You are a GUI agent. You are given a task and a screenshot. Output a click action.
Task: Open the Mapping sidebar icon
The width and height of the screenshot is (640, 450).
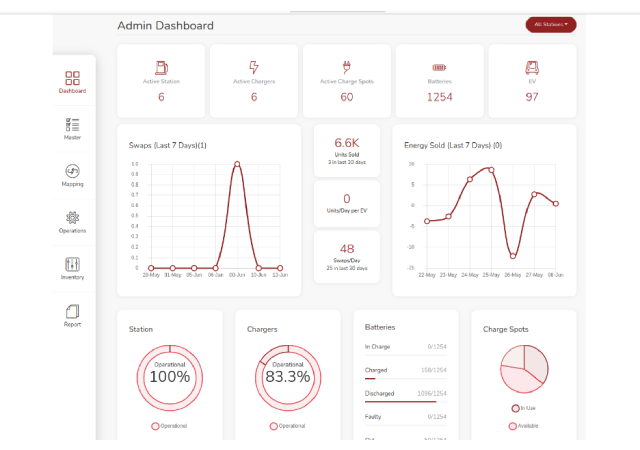[x=72, y=171]
